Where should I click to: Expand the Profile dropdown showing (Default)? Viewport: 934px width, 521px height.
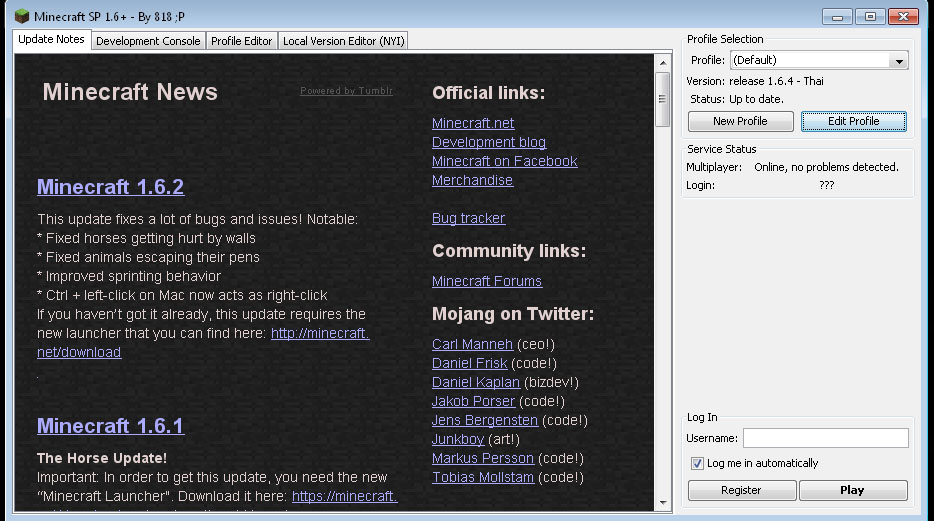click(x=819, y=60)
